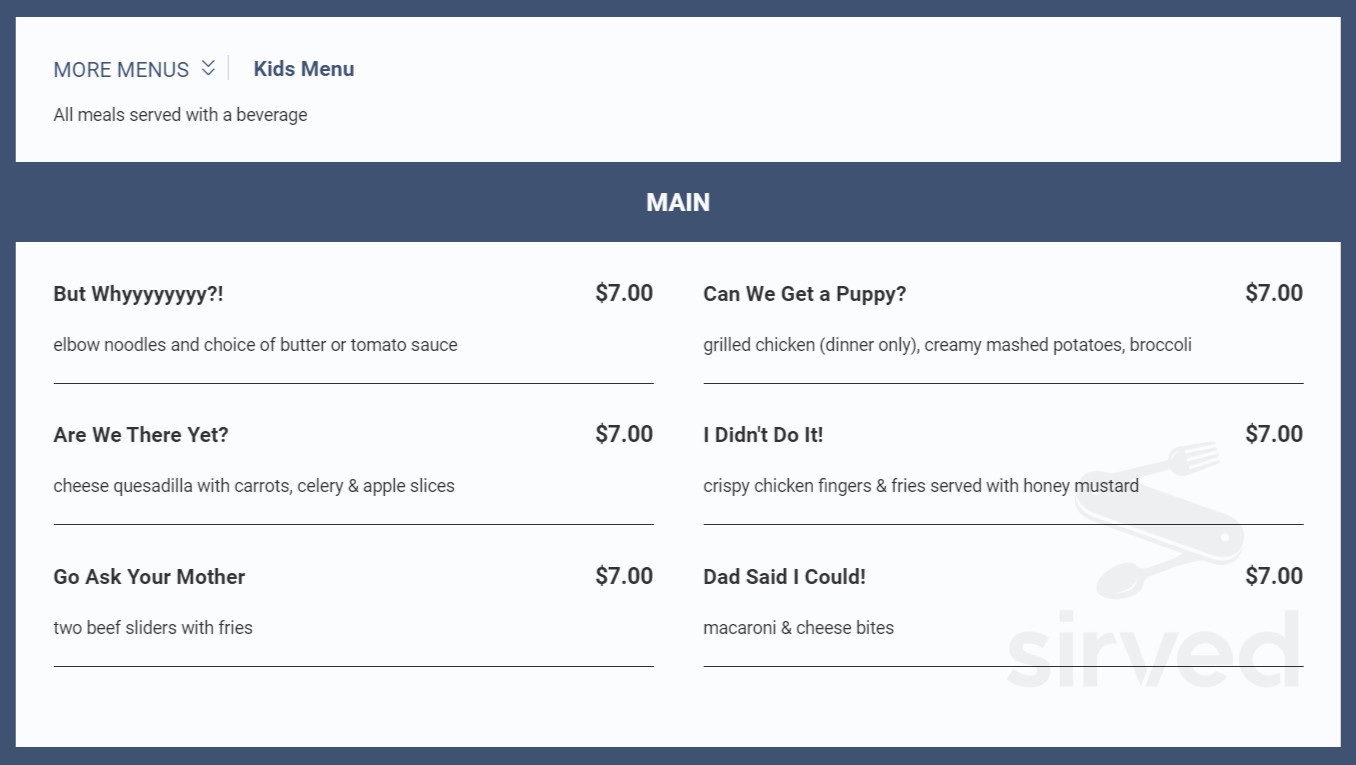Select the Kids Menu tab label
Viewport: 1356px width, 765px height.
click(x=304, y=68)
